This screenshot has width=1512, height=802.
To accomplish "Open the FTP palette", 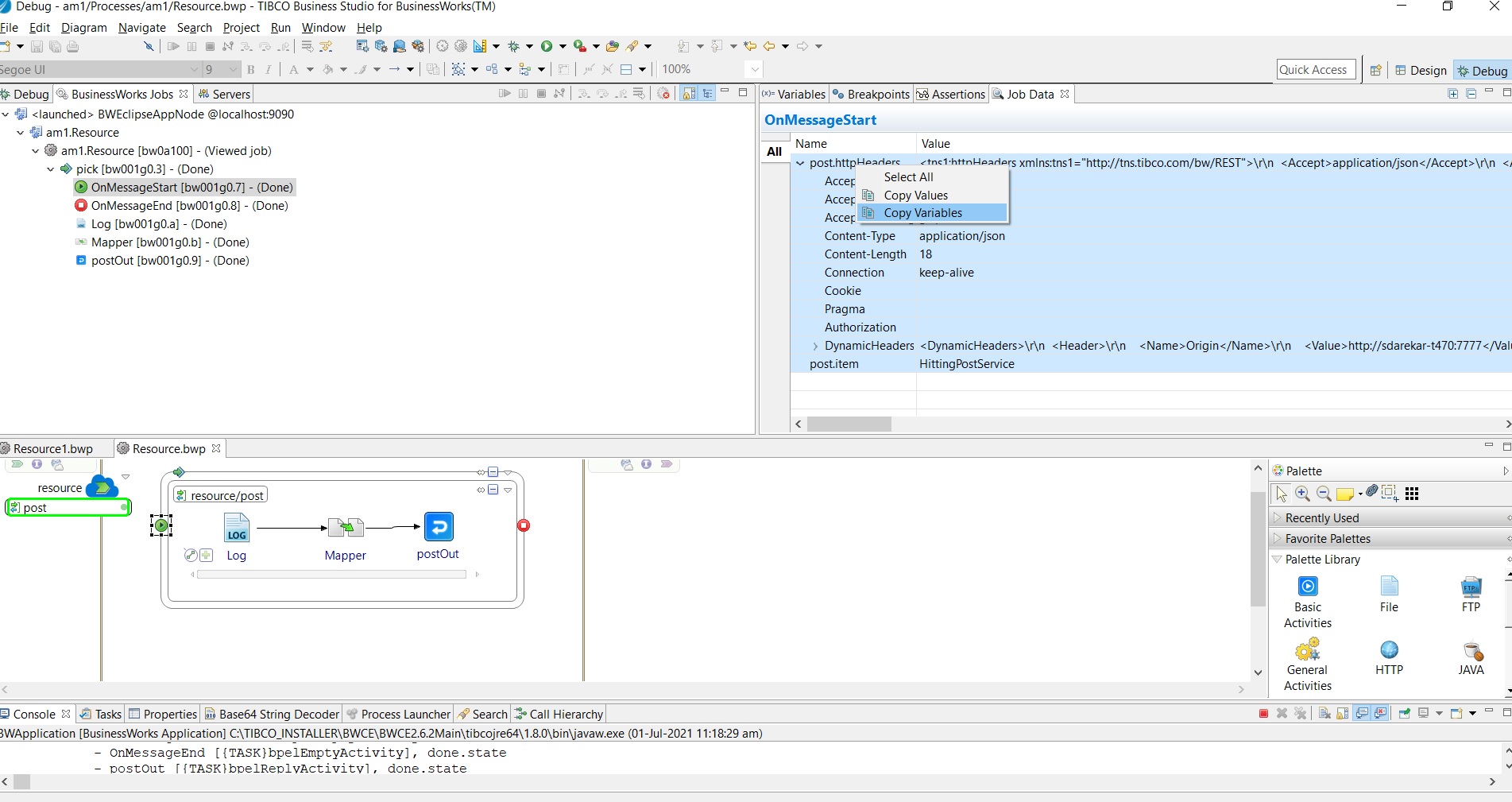I will point(1471,595).
